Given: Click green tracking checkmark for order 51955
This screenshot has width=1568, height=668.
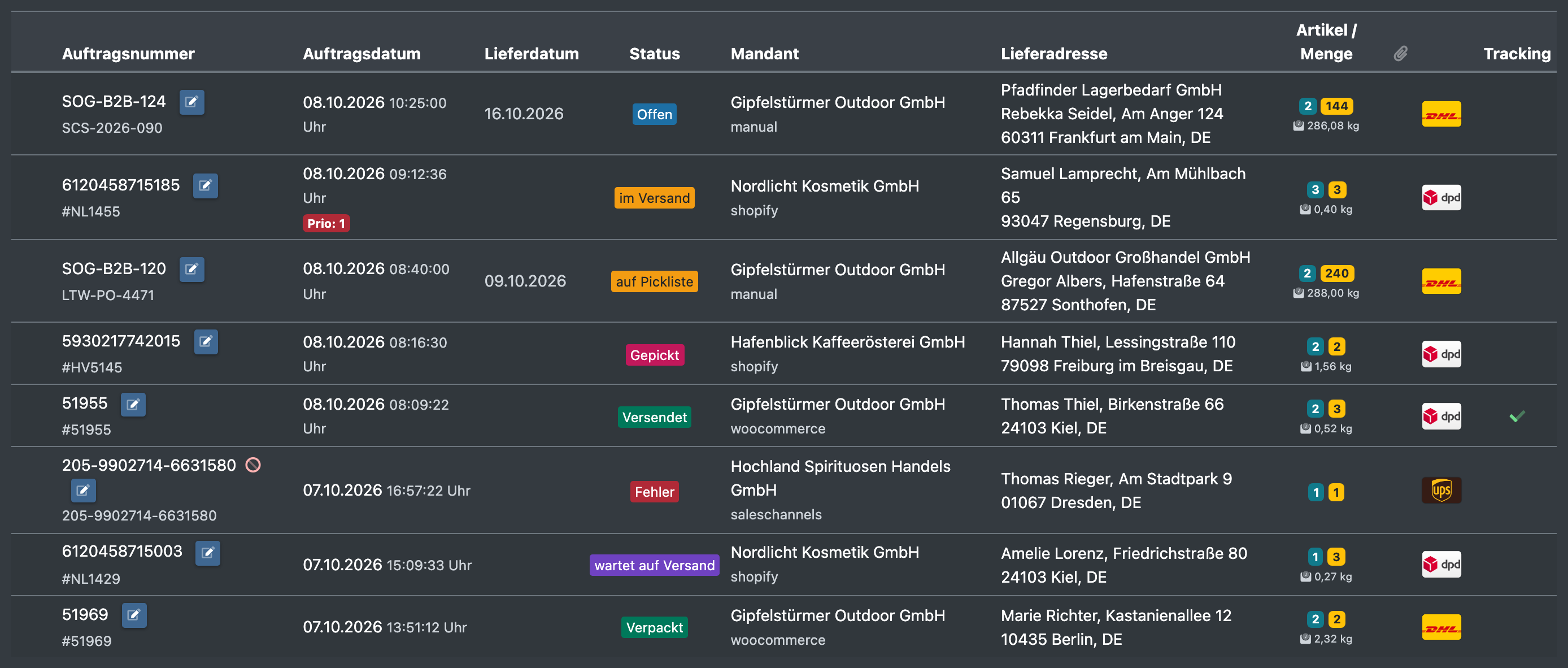Looking at the screenshot, I should point(1517,417).
